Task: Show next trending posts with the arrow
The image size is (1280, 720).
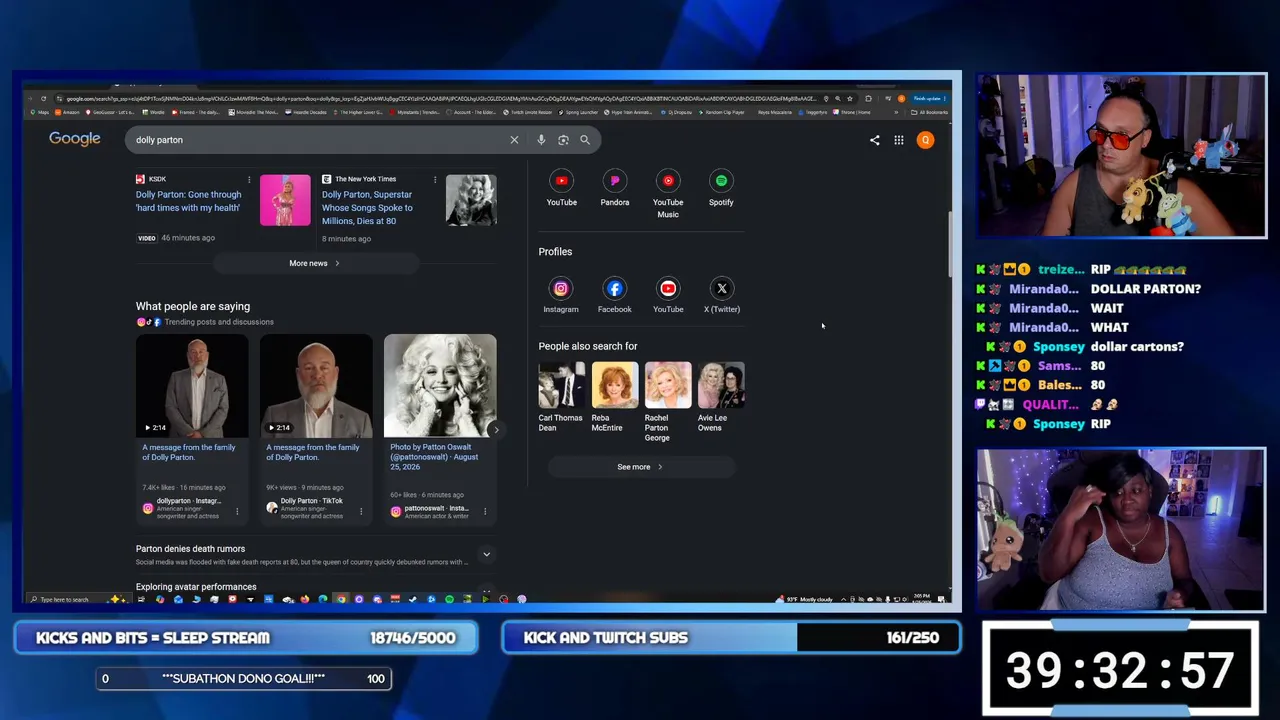Action: pos(496,429)
